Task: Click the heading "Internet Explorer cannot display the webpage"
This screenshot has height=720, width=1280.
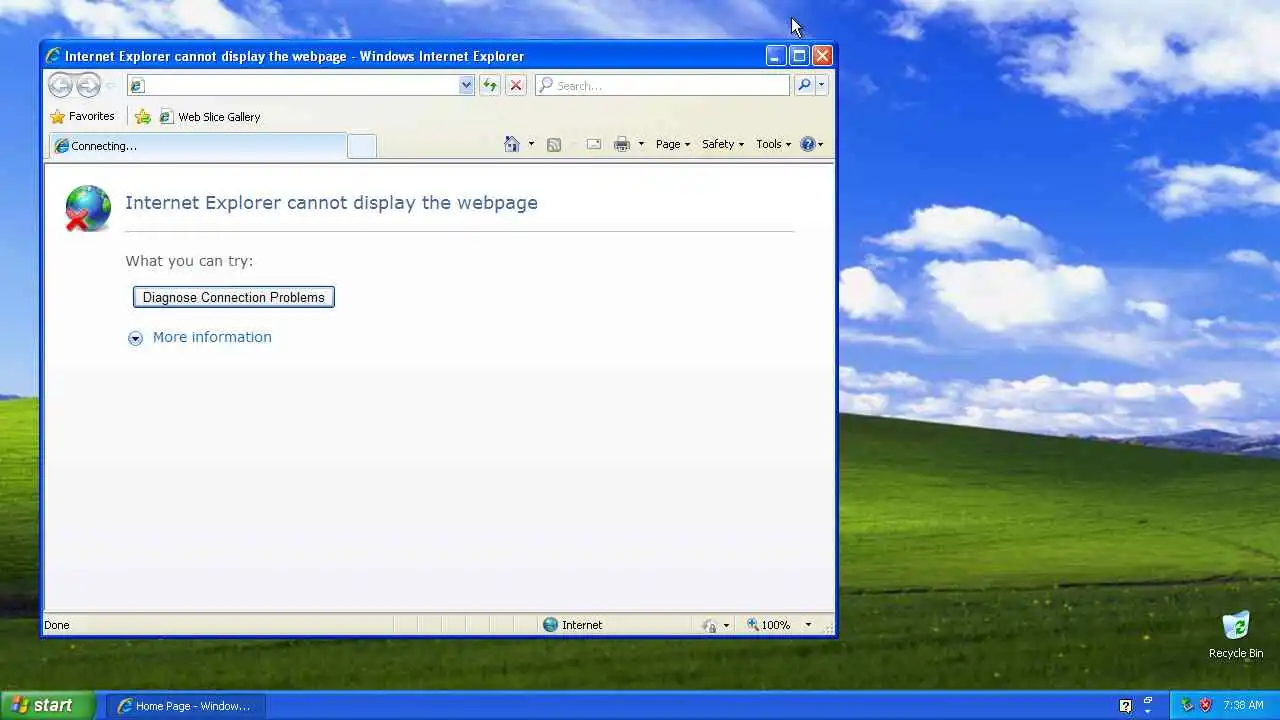Action: click(x=331, y=202)
